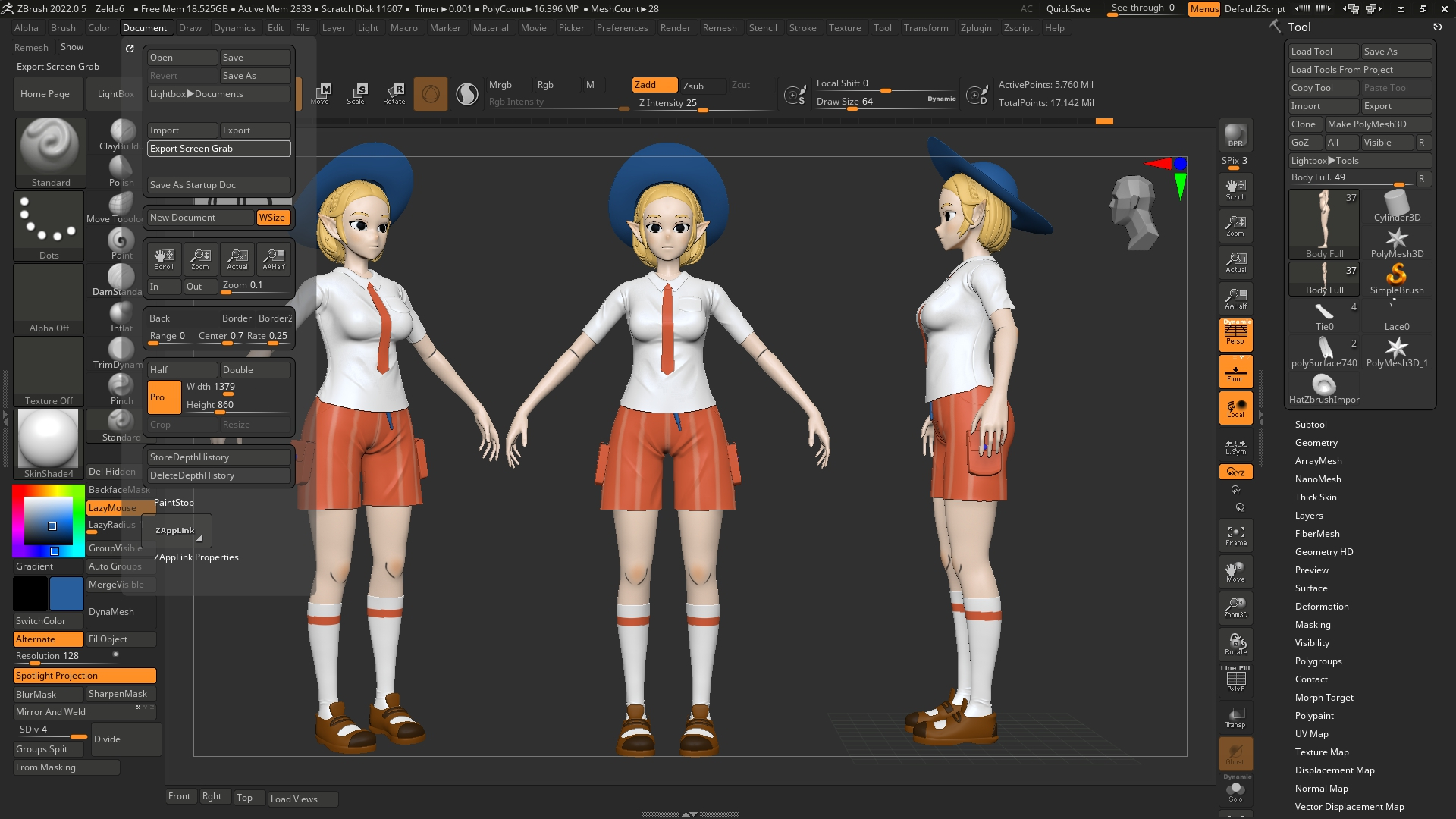Click the Scroll icon in Document menu
The image size is (1456, 819).
tap(164, 259)
